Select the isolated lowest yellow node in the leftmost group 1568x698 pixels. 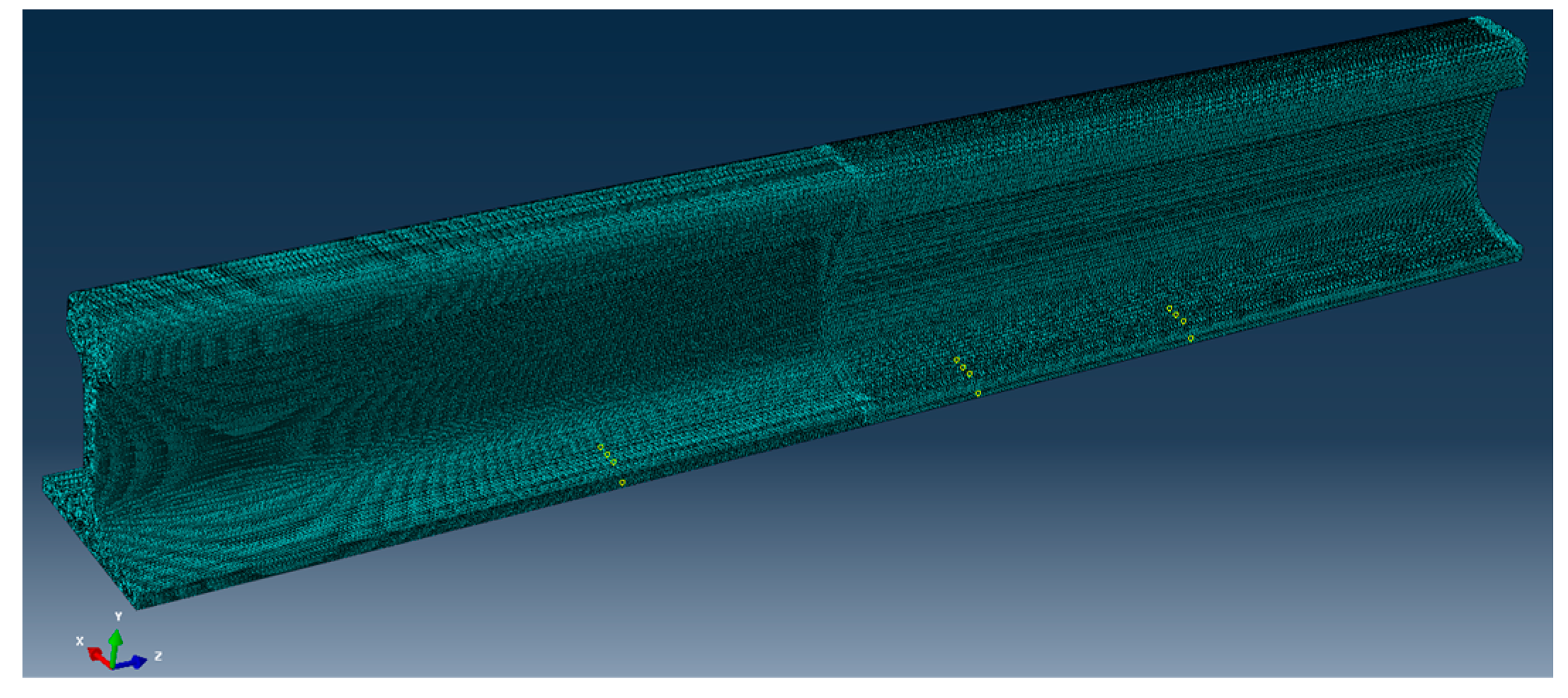(x=622, y=482)
